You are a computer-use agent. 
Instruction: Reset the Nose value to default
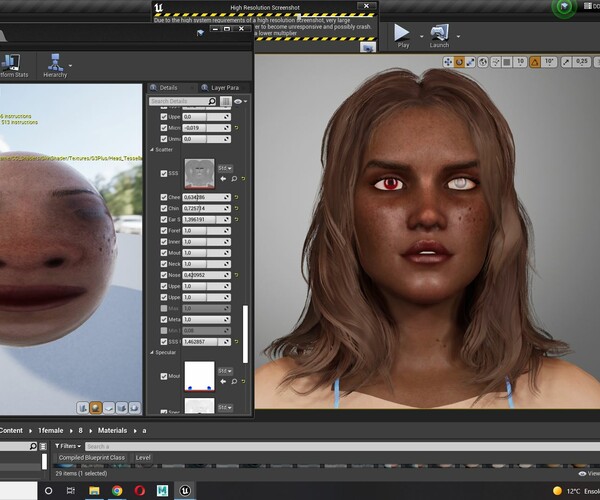[236, 275]
